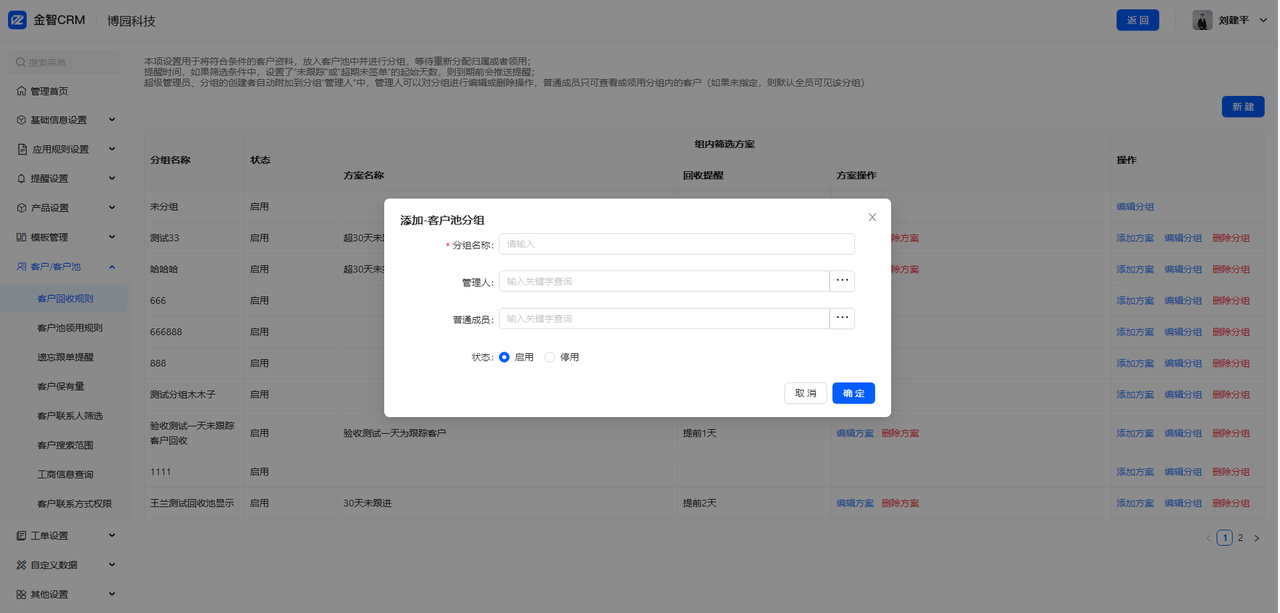Focus the 搜索菜单 sidebar search box

(x=64, y=62)
